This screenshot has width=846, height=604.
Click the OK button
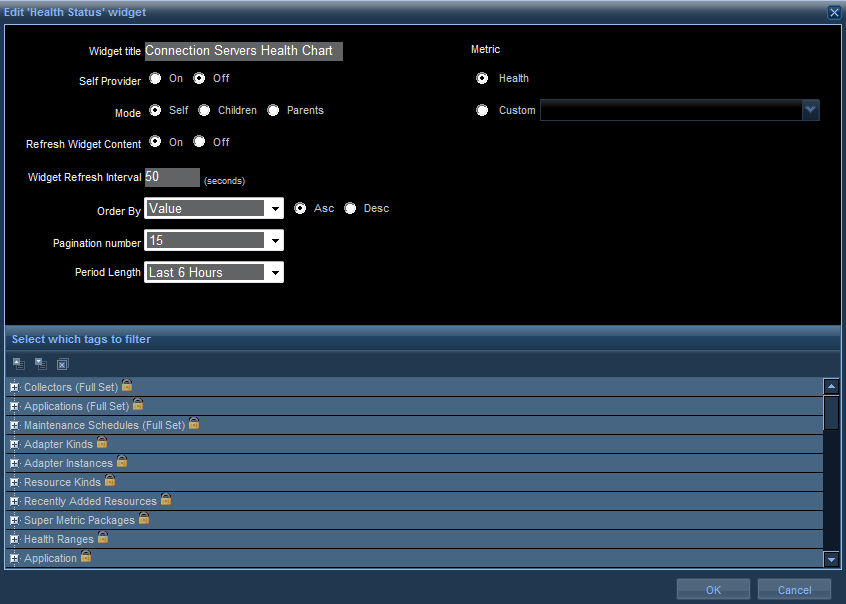[713, 590]
